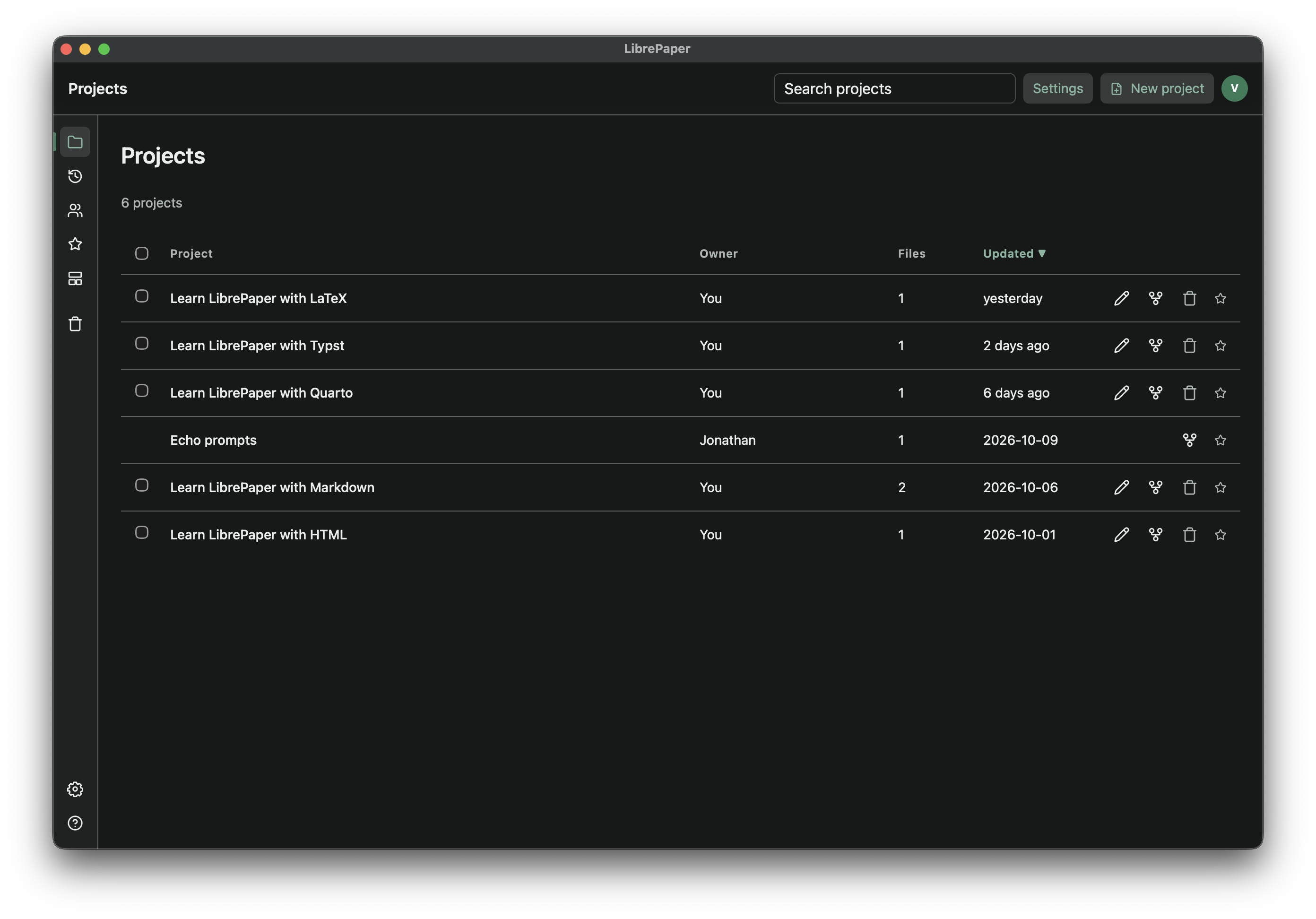This screenshot has width=1316, height=919.
Task: Fork the Learn LibrePaper with Typst project
Action: tap(1155, 346)
